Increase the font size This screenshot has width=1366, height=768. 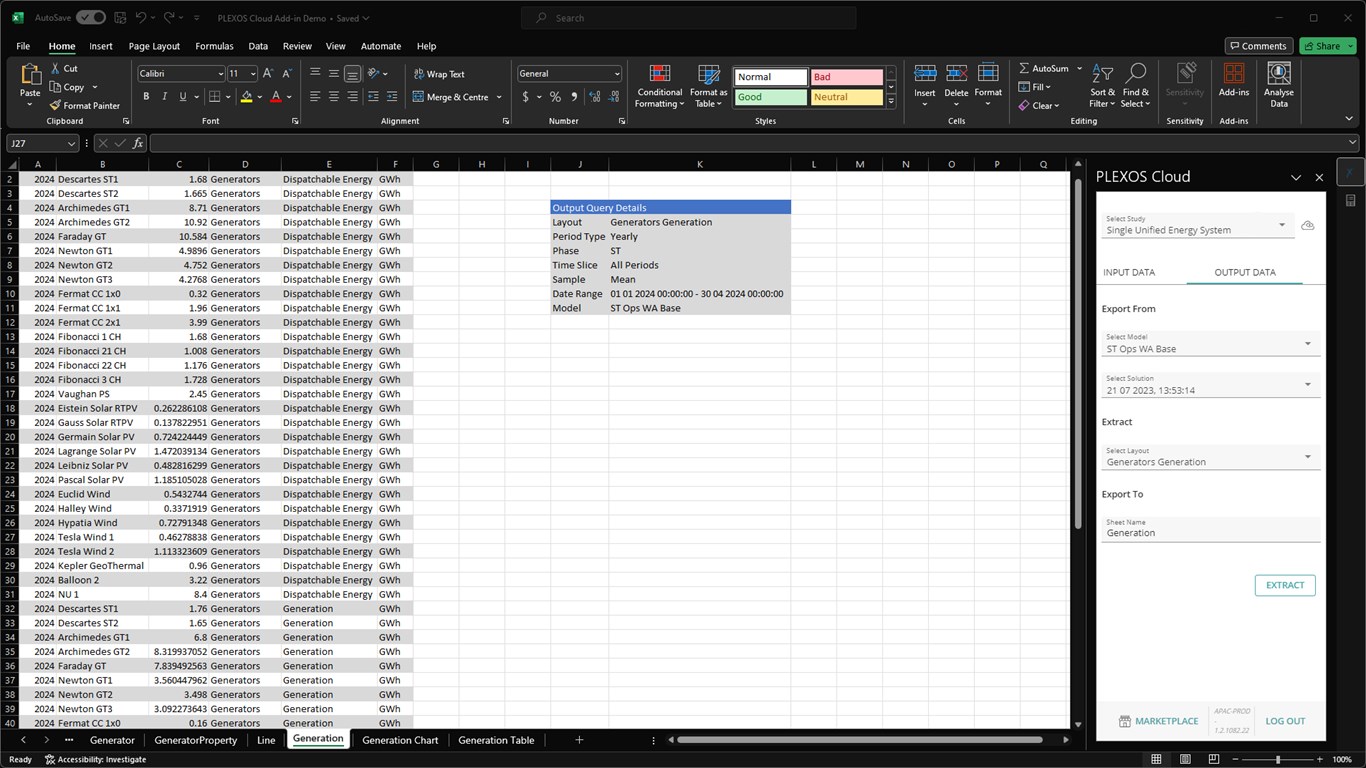pos(269,74)
